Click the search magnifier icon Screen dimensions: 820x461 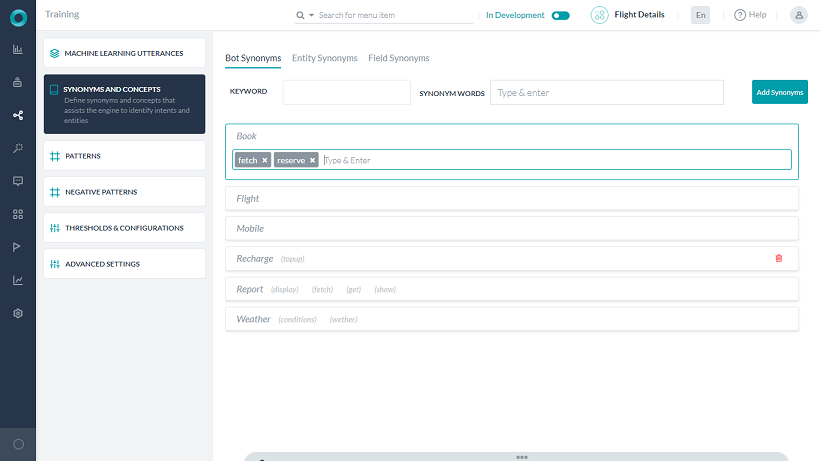[x=300, y=15]
